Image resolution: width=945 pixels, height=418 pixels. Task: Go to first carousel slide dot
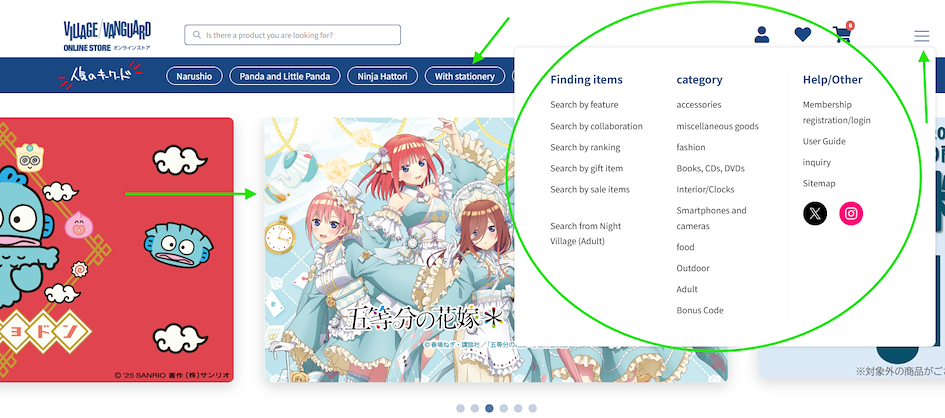pos(460,408)
